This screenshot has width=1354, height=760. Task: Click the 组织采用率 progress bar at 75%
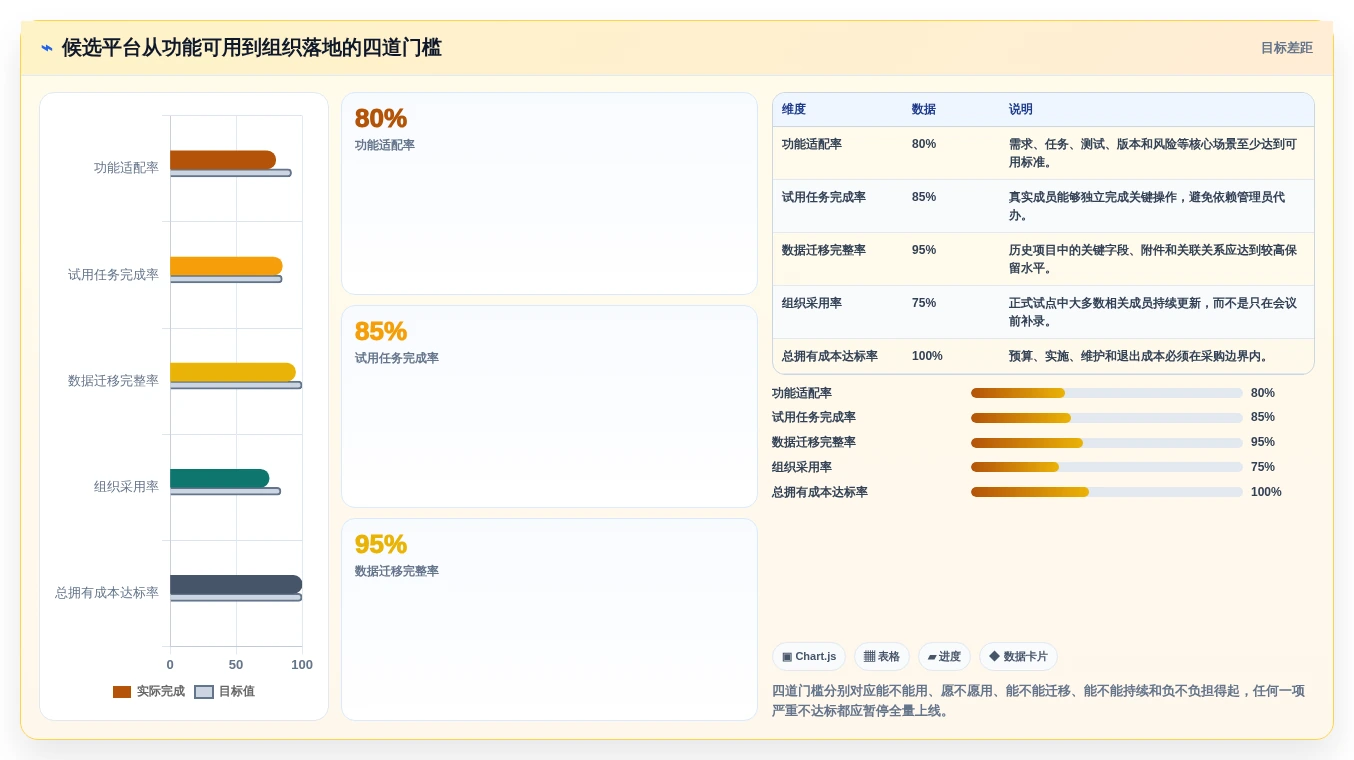point(1106,467)
